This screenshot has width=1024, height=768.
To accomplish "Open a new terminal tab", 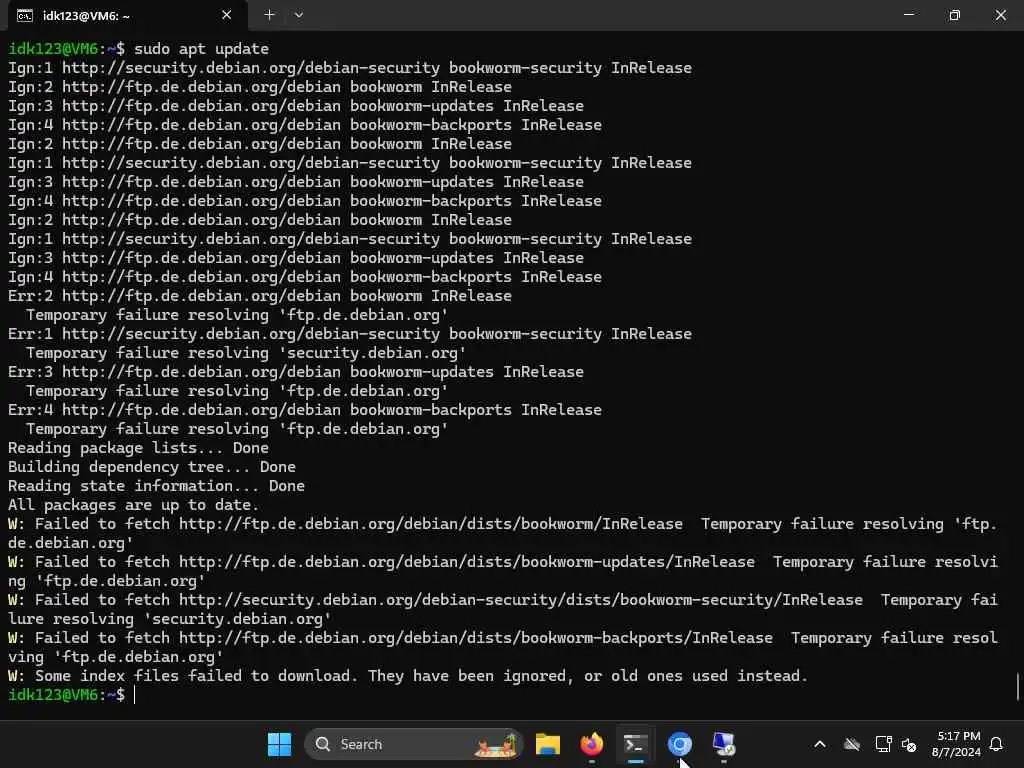I will [269, 14].
